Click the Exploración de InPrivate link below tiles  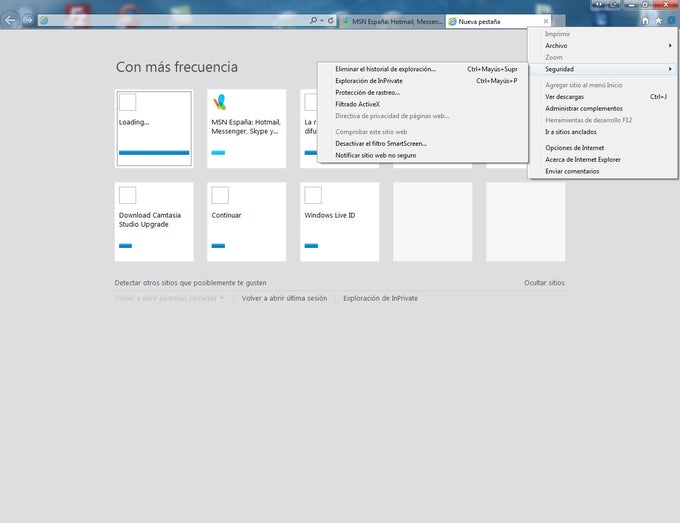[x=381, y=298]
